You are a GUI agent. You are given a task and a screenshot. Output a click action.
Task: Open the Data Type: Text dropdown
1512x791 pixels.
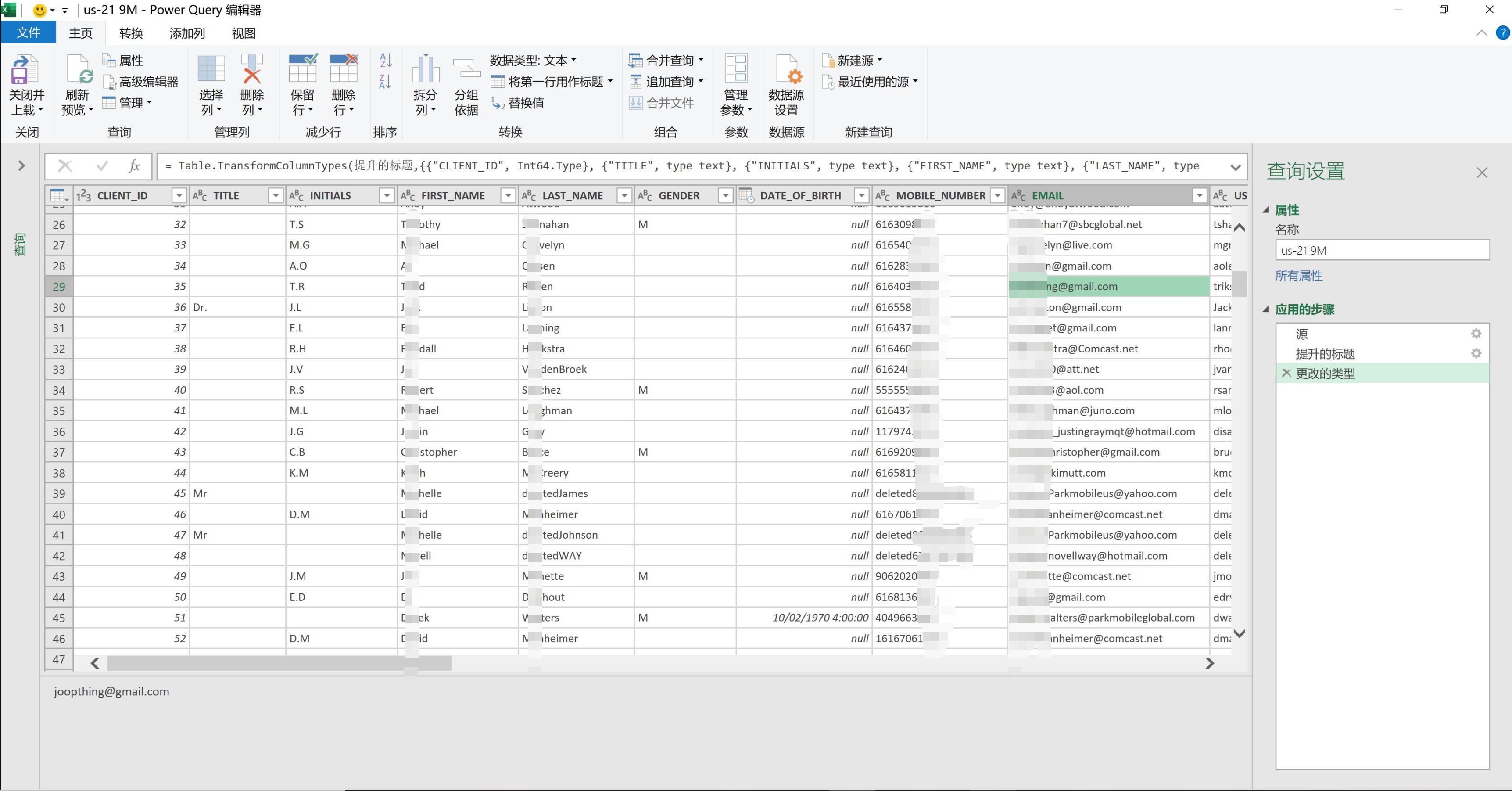pos(533,61)
